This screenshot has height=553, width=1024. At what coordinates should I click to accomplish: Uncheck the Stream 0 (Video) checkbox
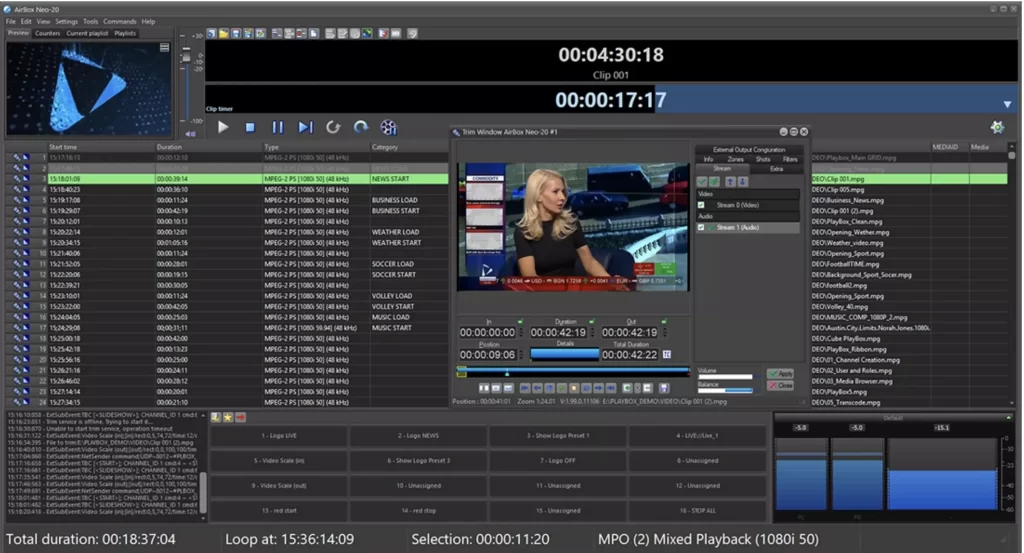coord(701,205)
